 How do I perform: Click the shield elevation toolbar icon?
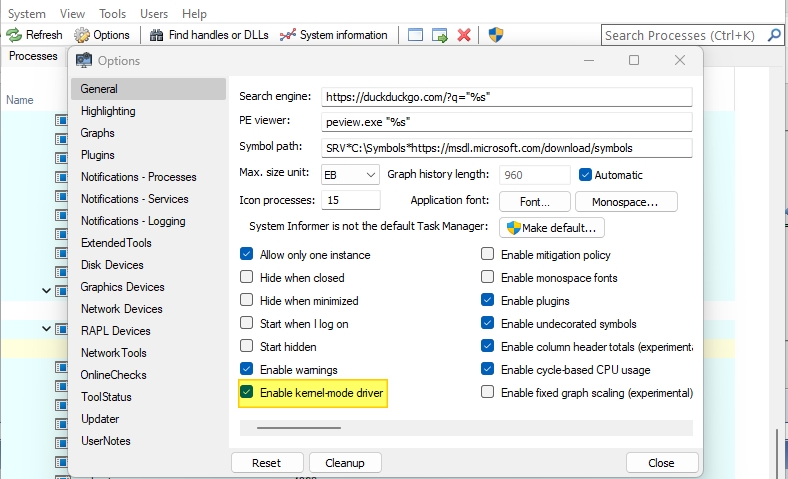pos(496,35)
